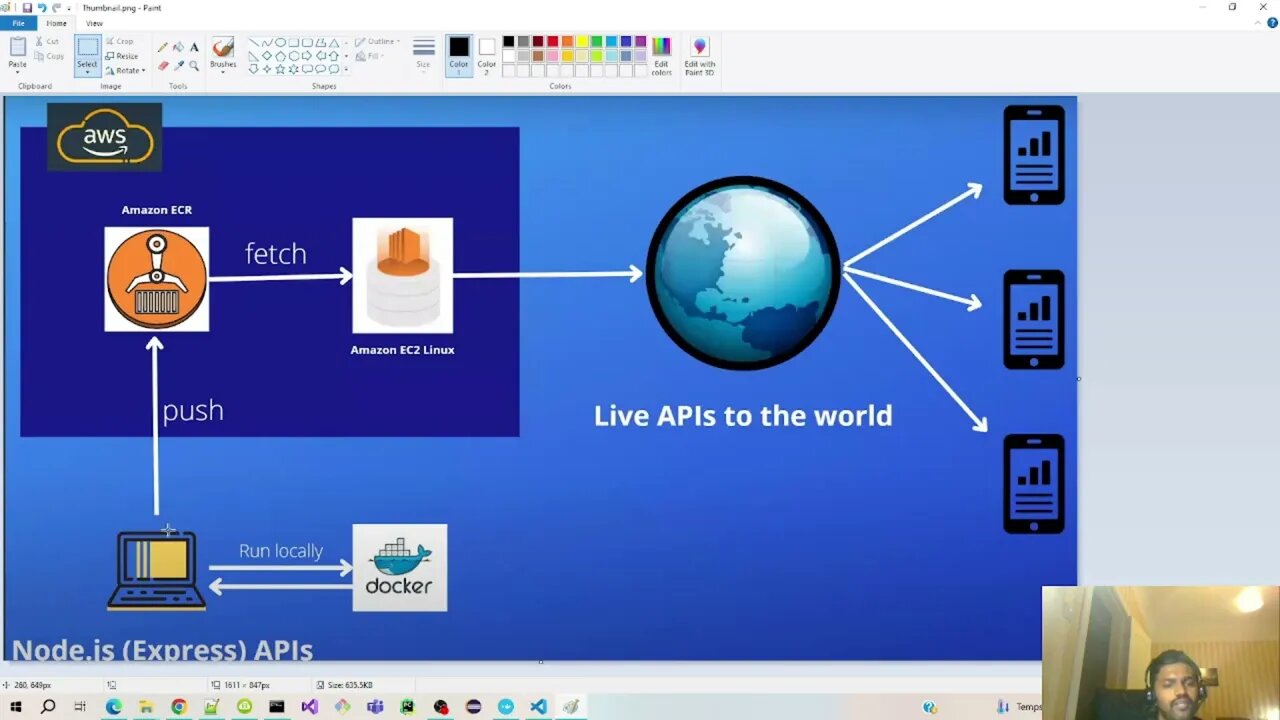Select the Color picker eyedropper tool

click(x=178, y=65)
